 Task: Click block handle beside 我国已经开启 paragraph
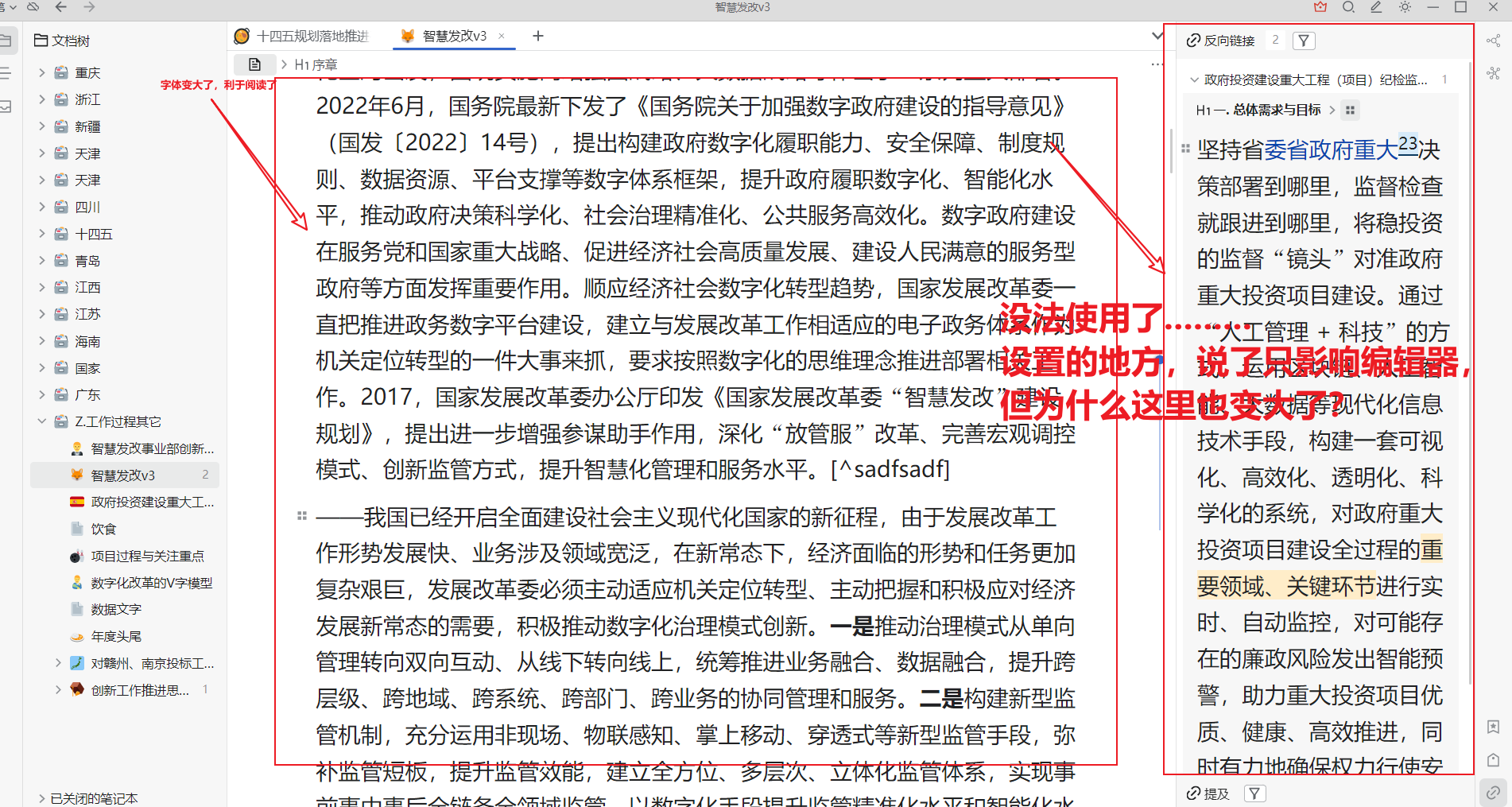[302, 516]
